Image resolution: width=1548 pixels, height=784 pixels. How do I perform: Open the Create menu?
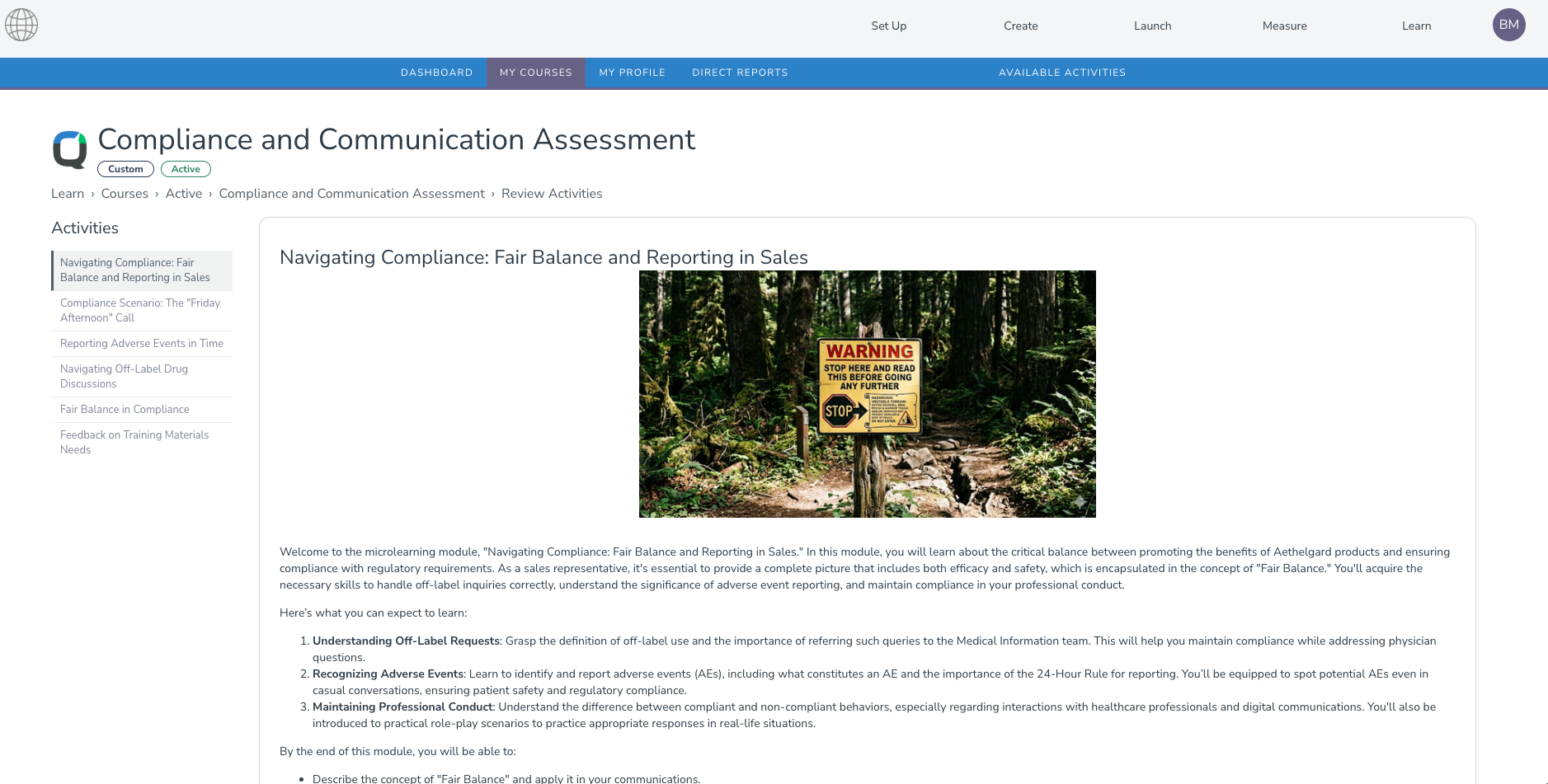[x=1020, y=26]
